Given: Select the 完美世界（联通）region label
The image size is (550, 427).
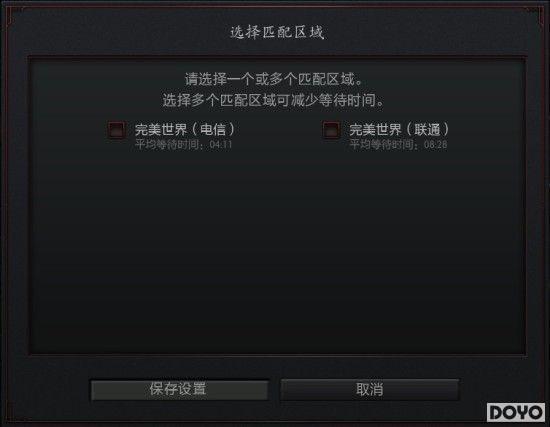Looking at the screenshot, I should tap(399, 130).
